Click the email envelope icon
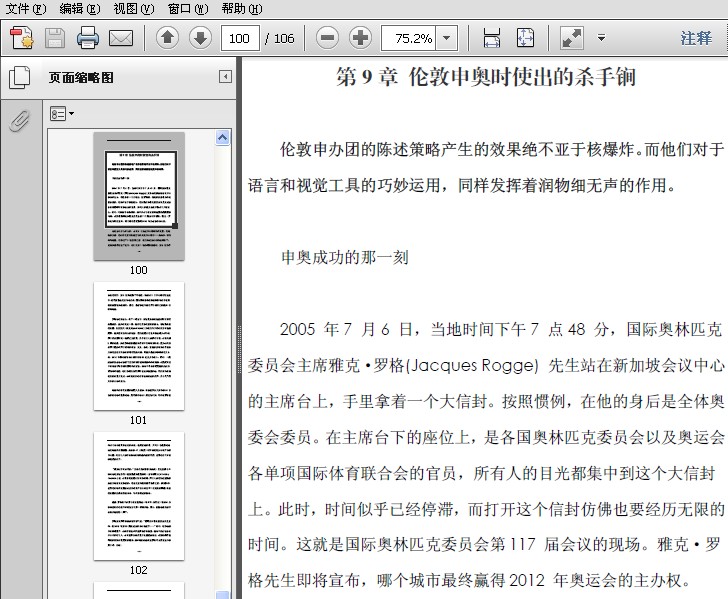Screen dimensions: 728x599 tap(121, 39)
